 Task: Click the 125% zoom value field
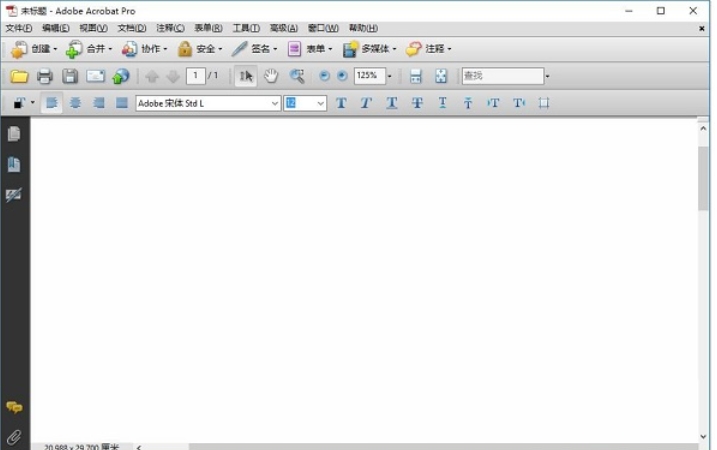(x=369, y=75)
